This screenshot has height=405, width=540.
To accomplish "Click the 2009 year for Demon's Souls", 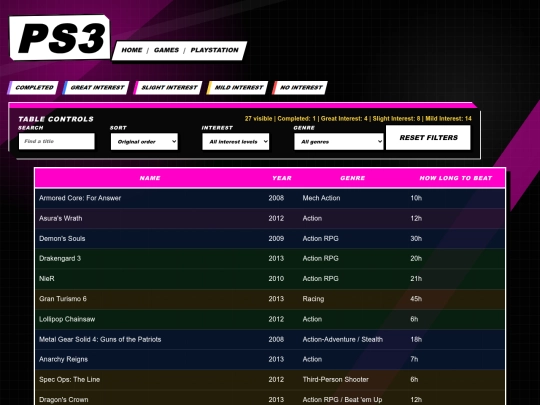I will (276, 238).
